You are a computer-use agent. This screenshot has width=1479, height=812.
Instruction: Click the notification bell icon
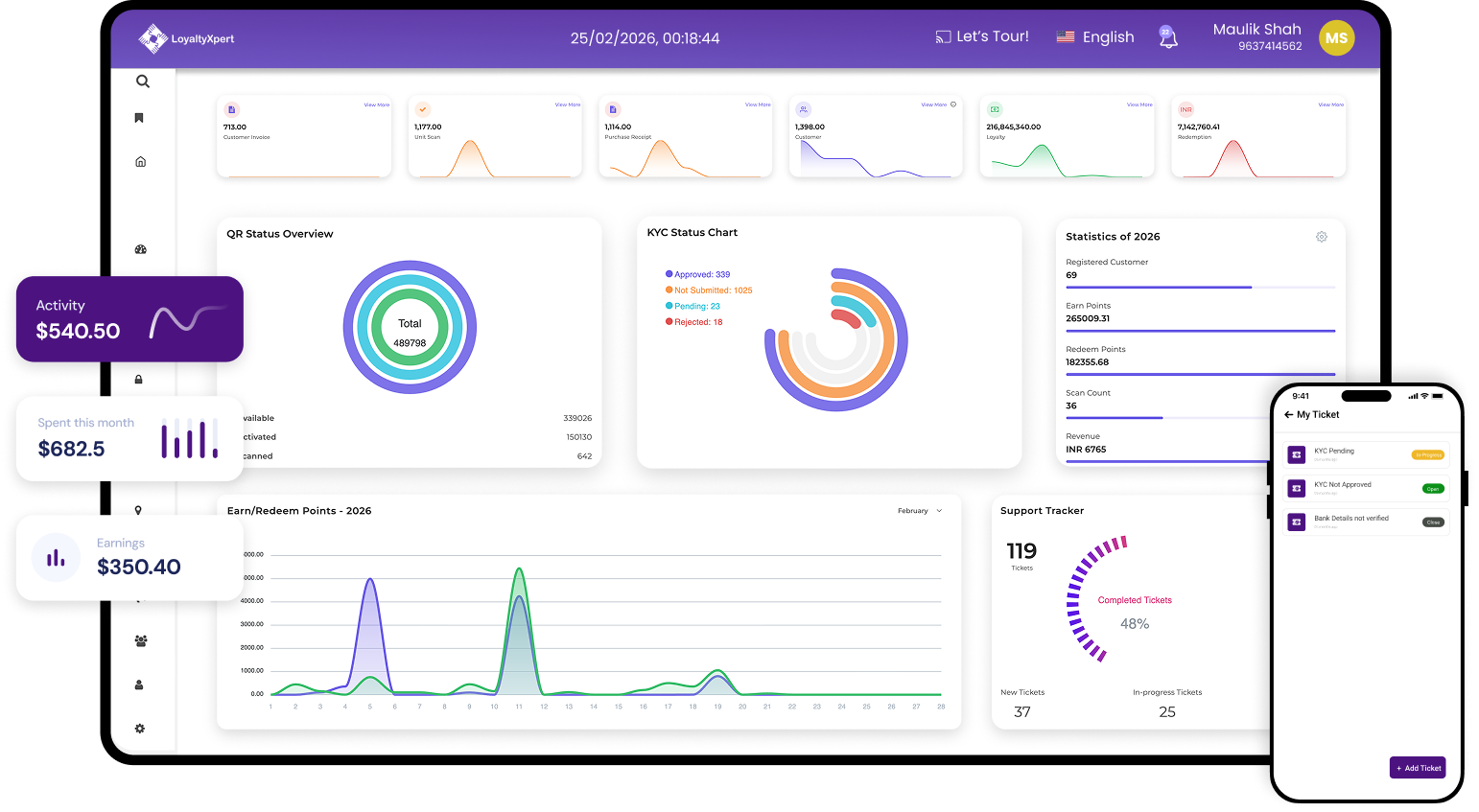point(1167,37)
